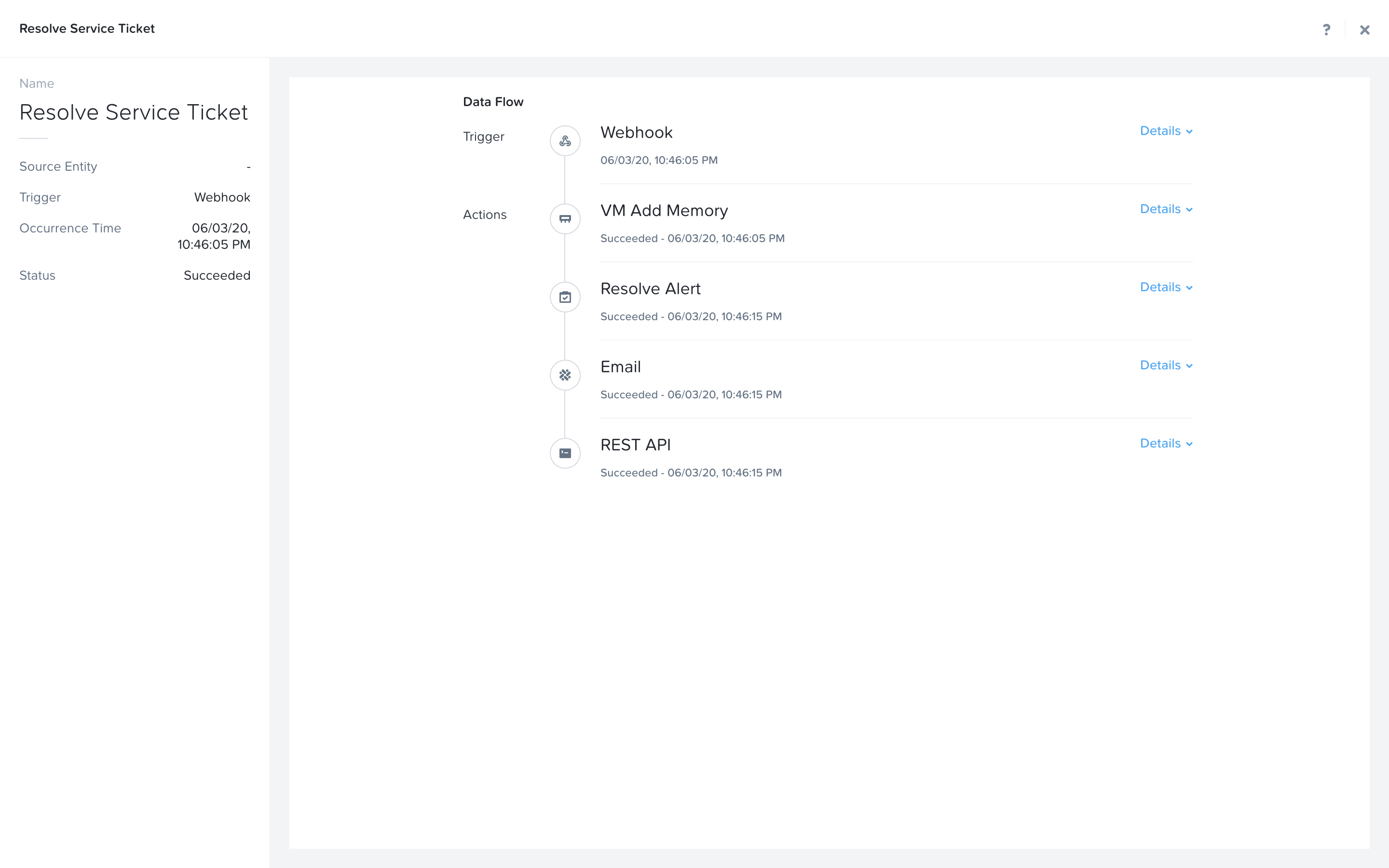Screen dimensions: 1389x868
Task: Click the Resolve Alert action icon
Action: coord(565,297)
